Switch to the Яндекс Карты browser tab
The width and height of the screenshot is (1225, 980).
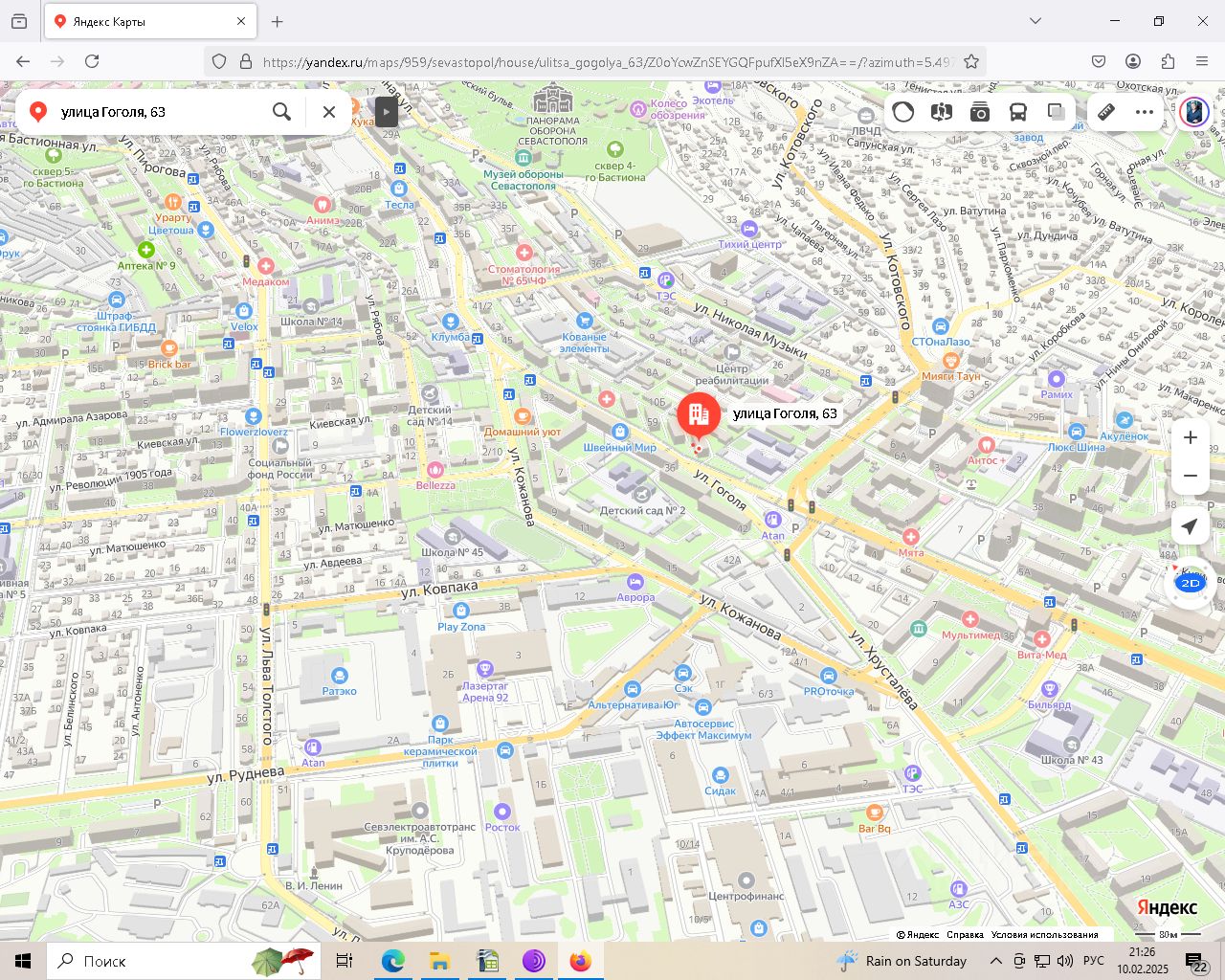tap(148, 21)
